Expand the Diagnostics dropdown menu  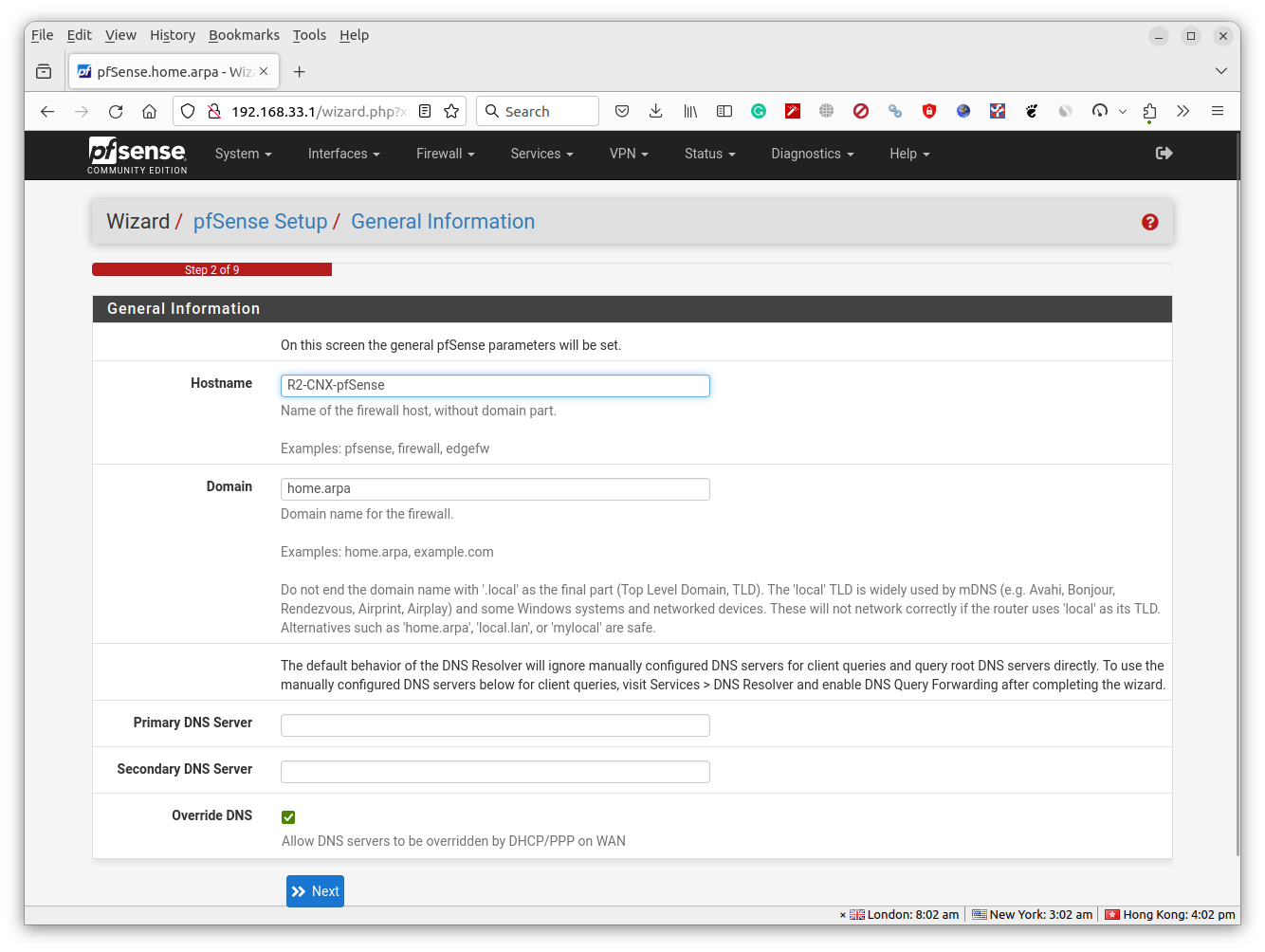(813, 154)
